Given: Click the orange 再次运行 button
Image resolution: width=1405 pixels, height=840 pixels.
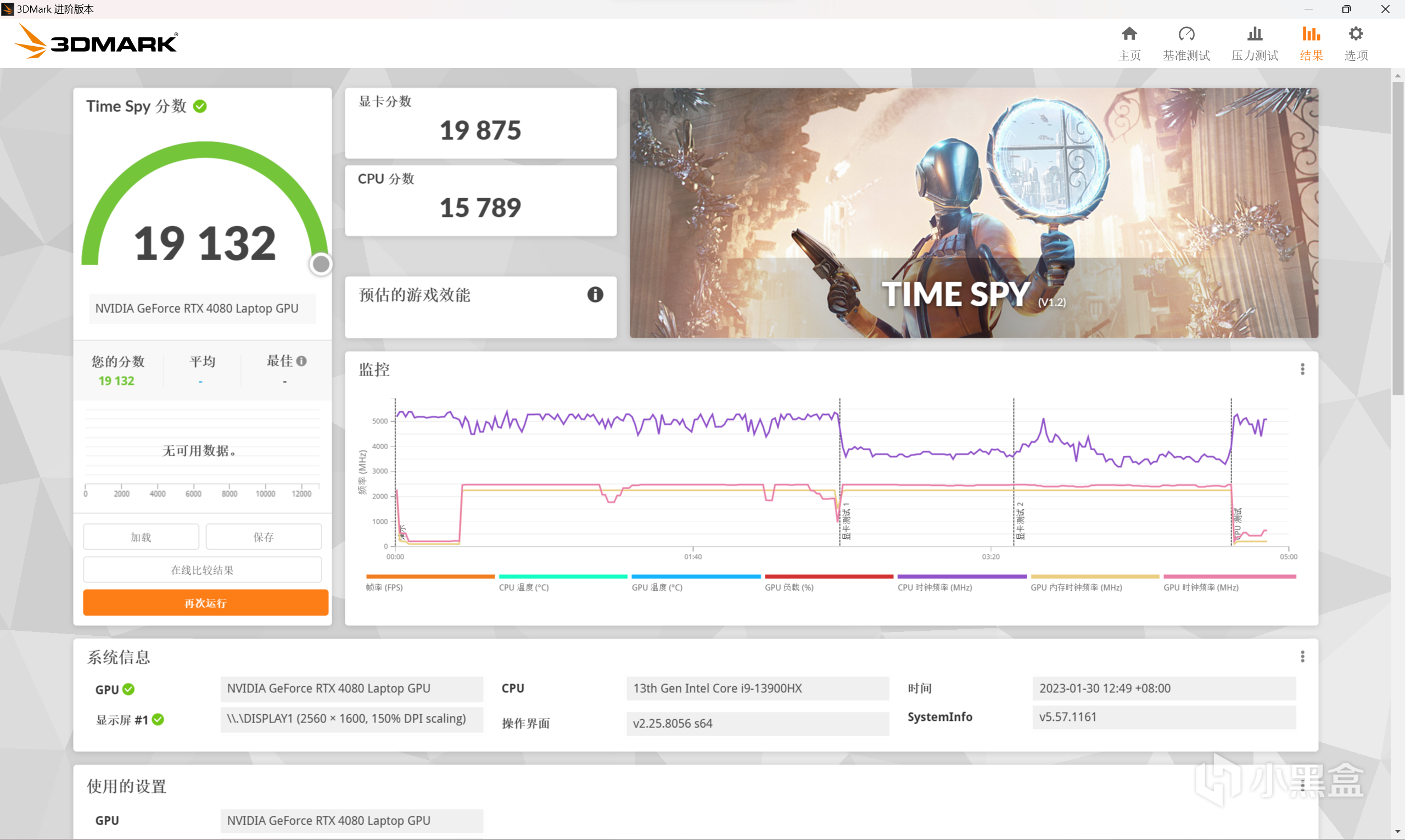Looking at the screenshot, I should [x=205, y=603].
